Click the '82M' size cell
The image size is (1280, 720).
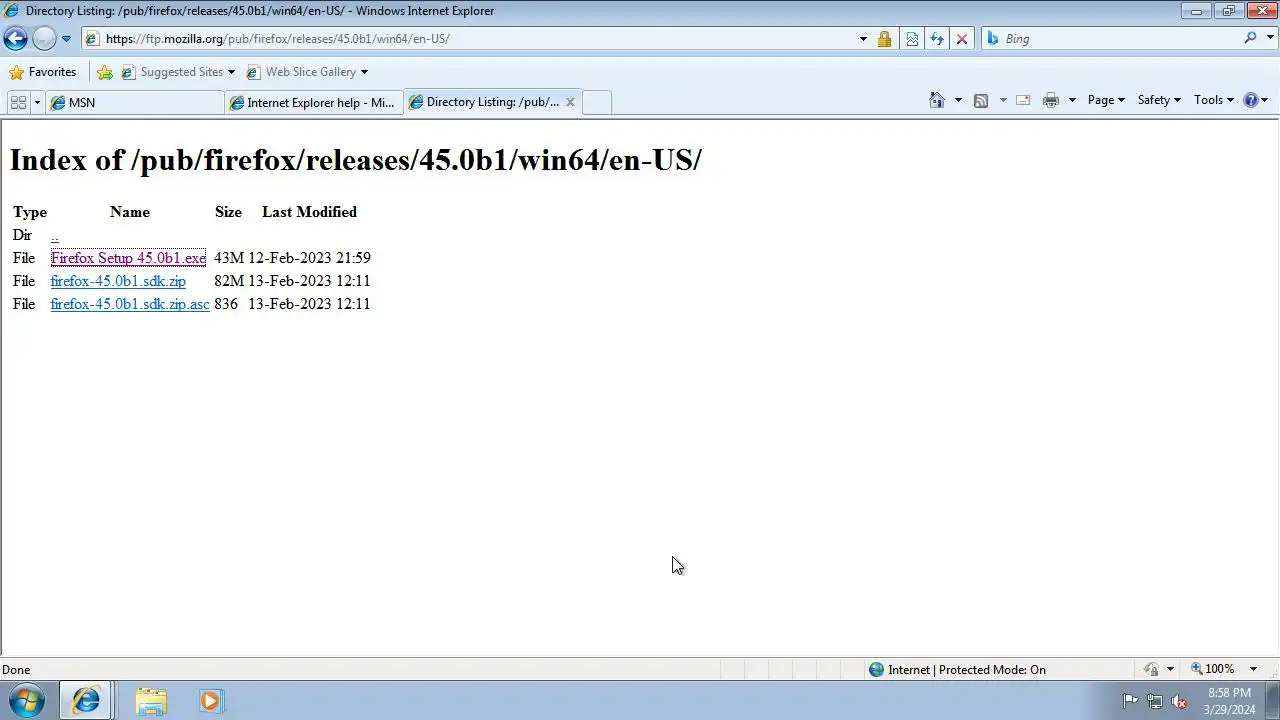click(228, 281)
